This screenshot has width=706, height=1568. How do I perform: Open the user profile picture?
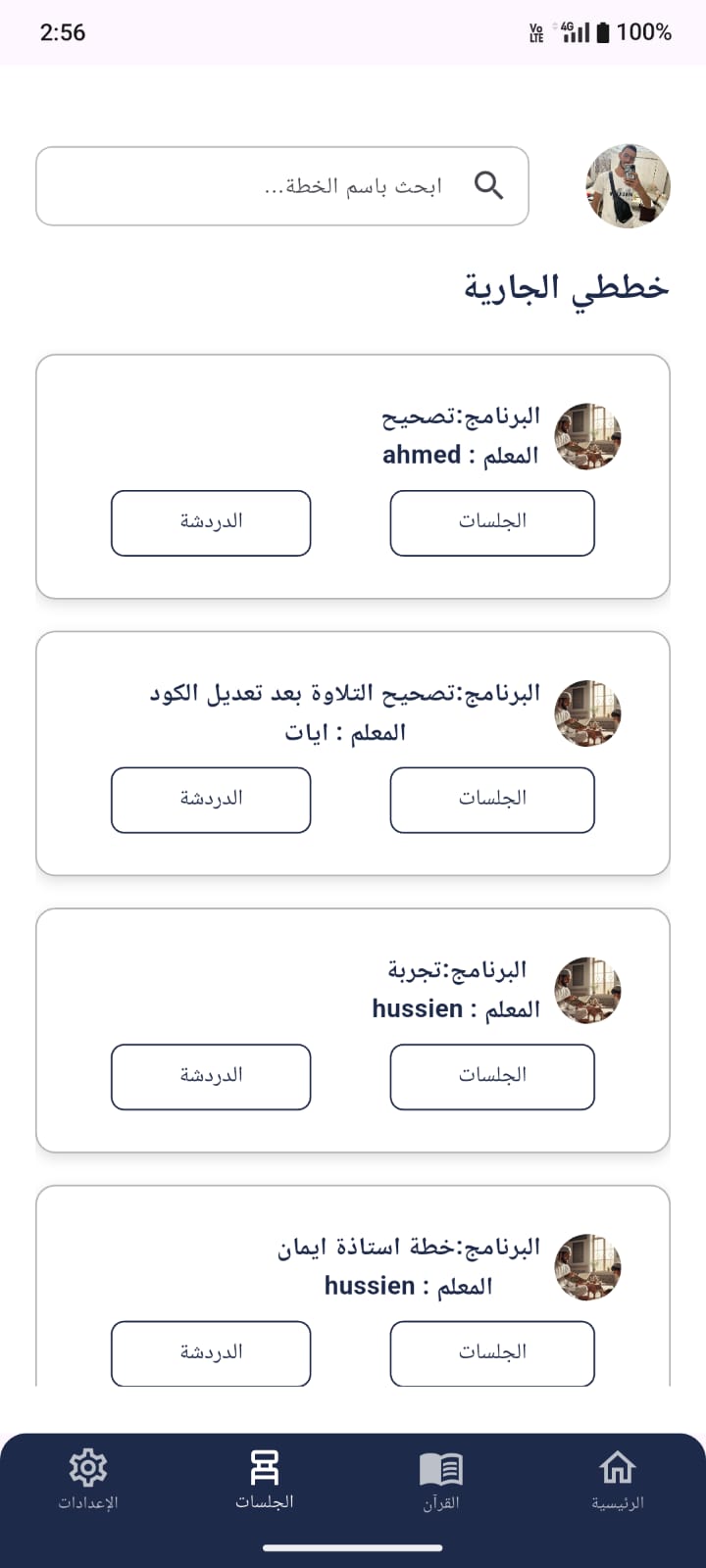pyautogui.click(x=628, y=186)
